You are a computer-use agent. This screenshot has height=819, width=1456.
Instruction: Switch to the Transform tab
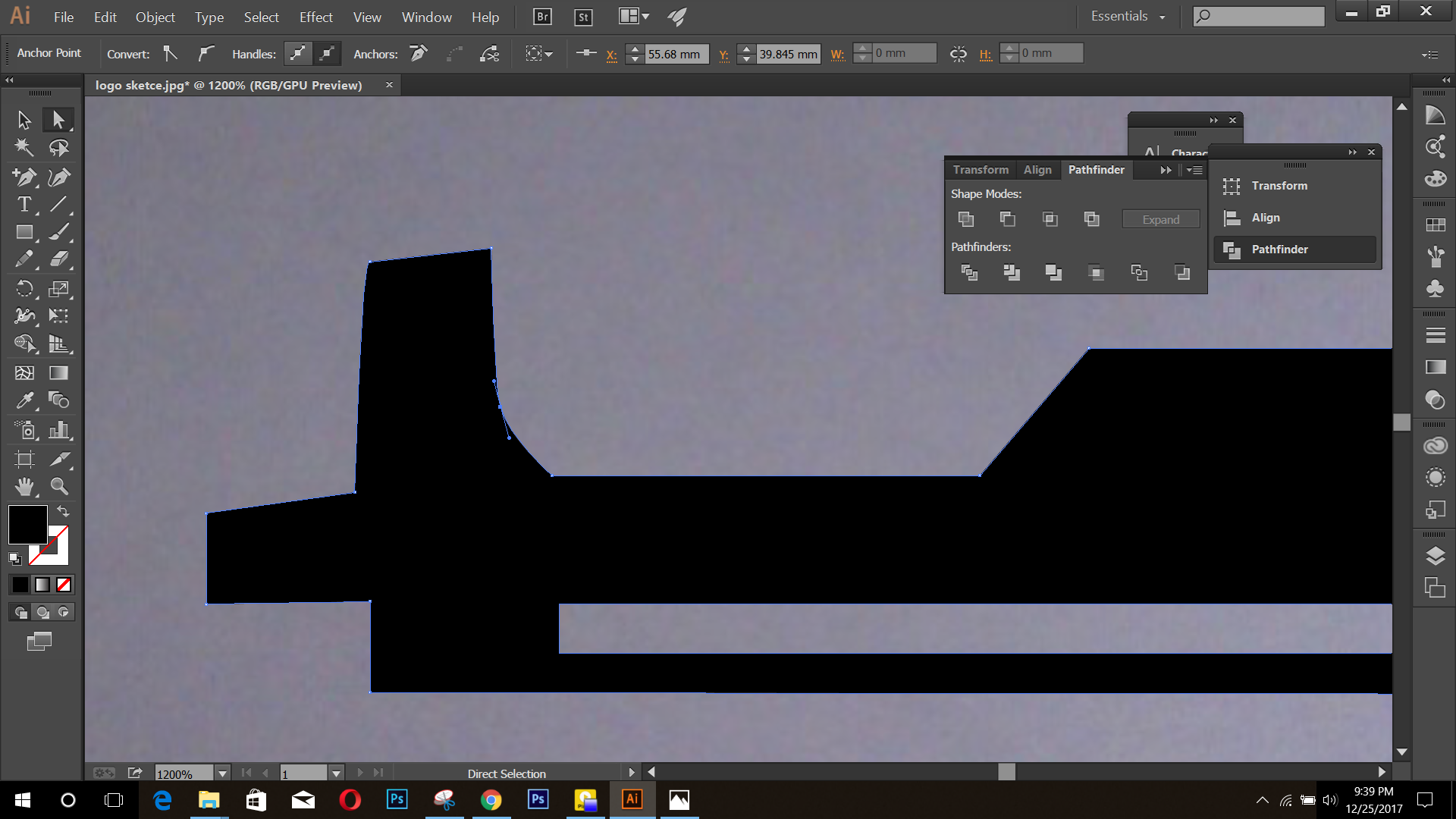981,170
